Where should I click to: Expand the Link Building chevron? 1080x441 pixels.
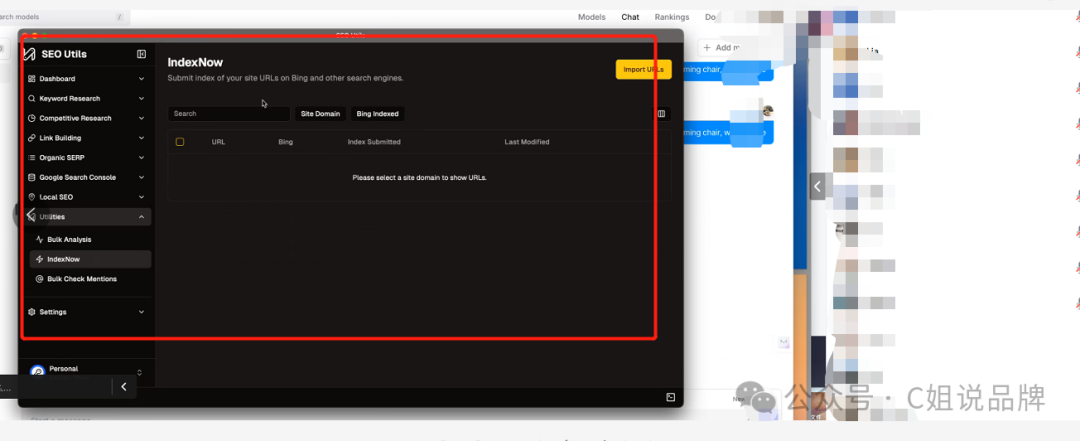coord(141,138)
